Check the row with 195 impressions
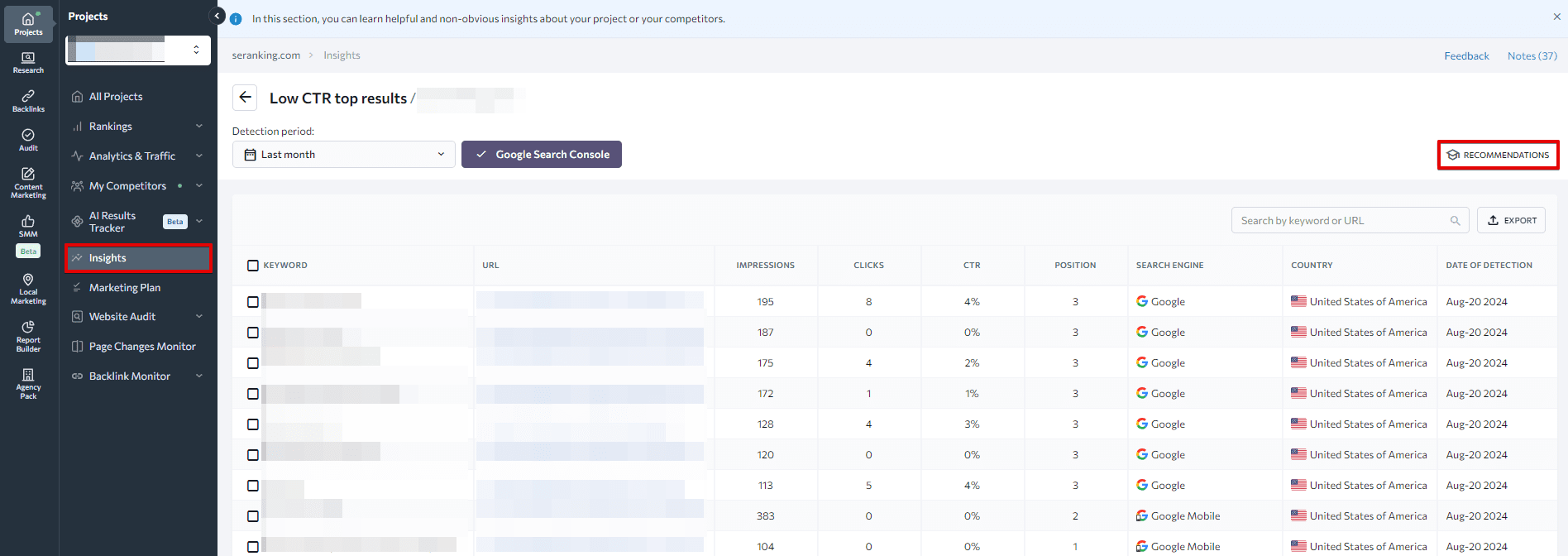 253,302
